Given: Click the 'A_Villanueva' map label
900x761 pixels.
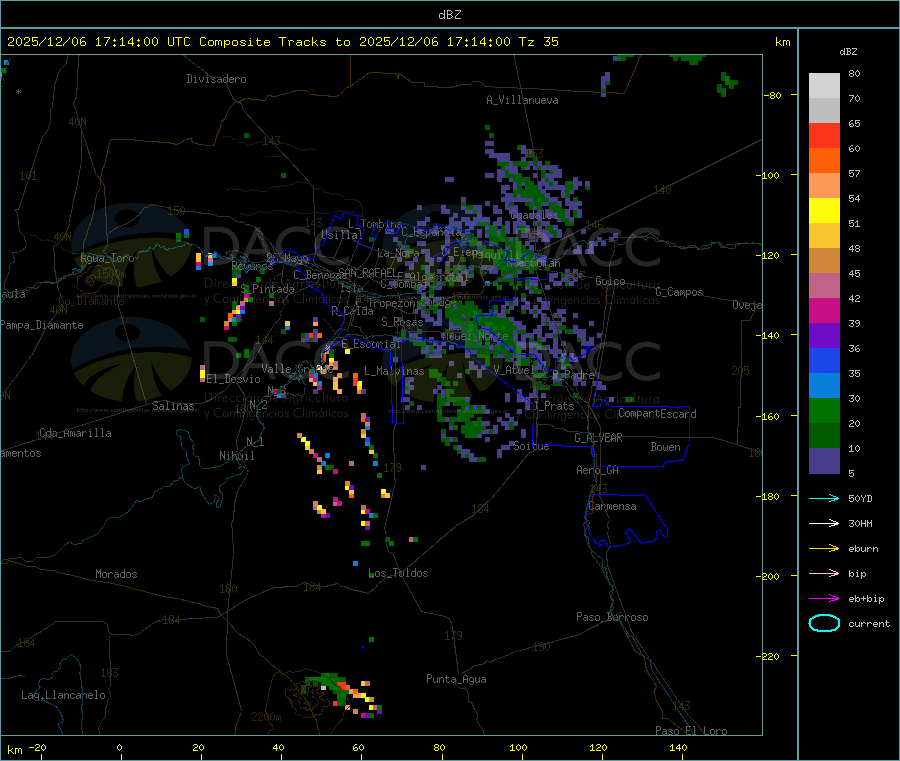Looking at the screenshot, I should [x=522, y=100].
